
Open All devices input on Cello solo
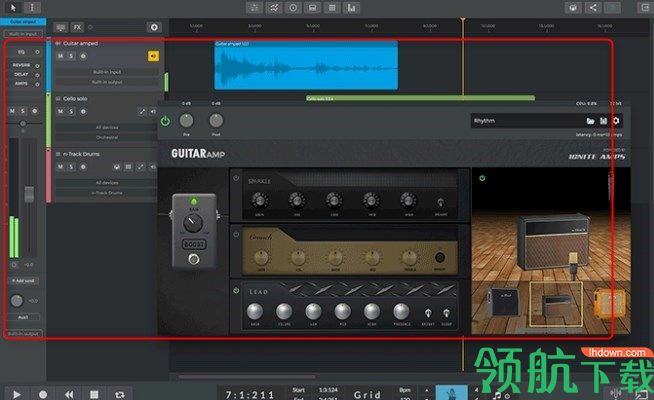(107, 127)
